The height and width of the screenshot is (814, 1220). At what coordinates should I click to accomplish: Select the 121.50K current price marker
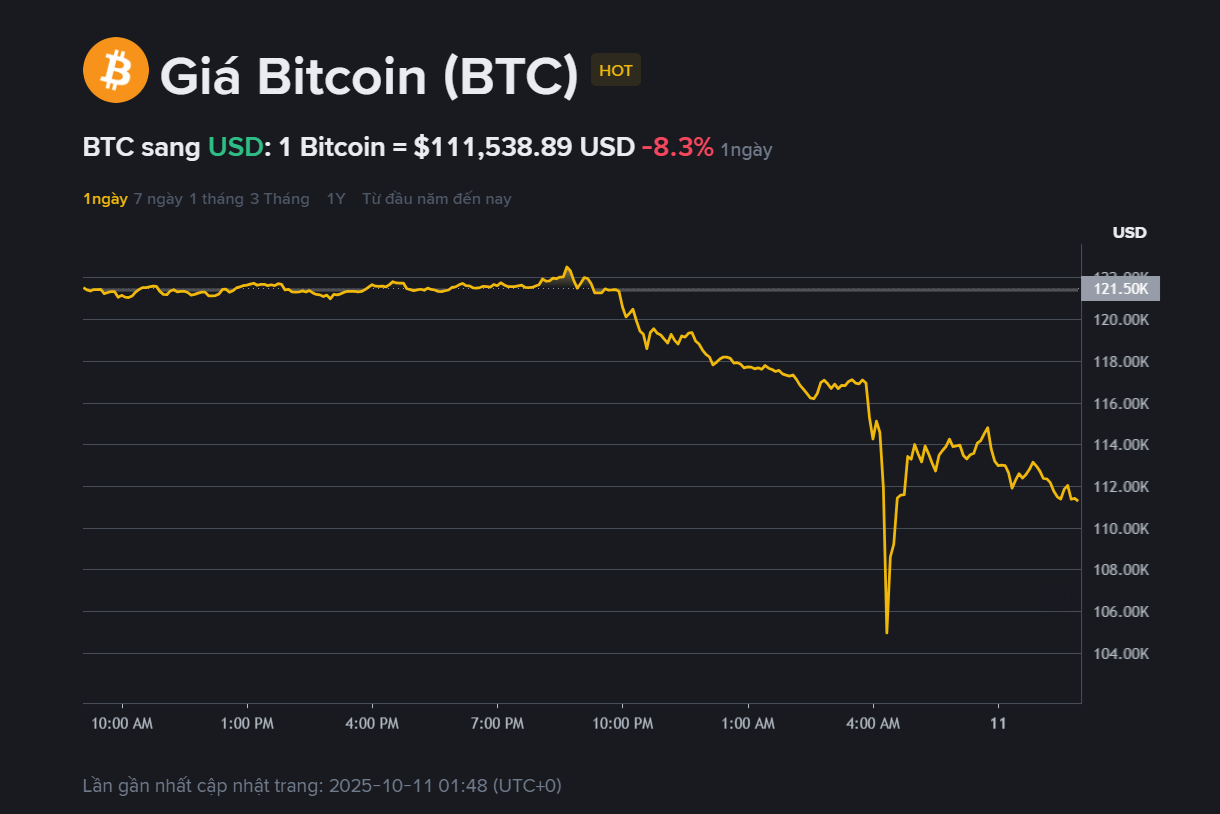click(1120, 289)
